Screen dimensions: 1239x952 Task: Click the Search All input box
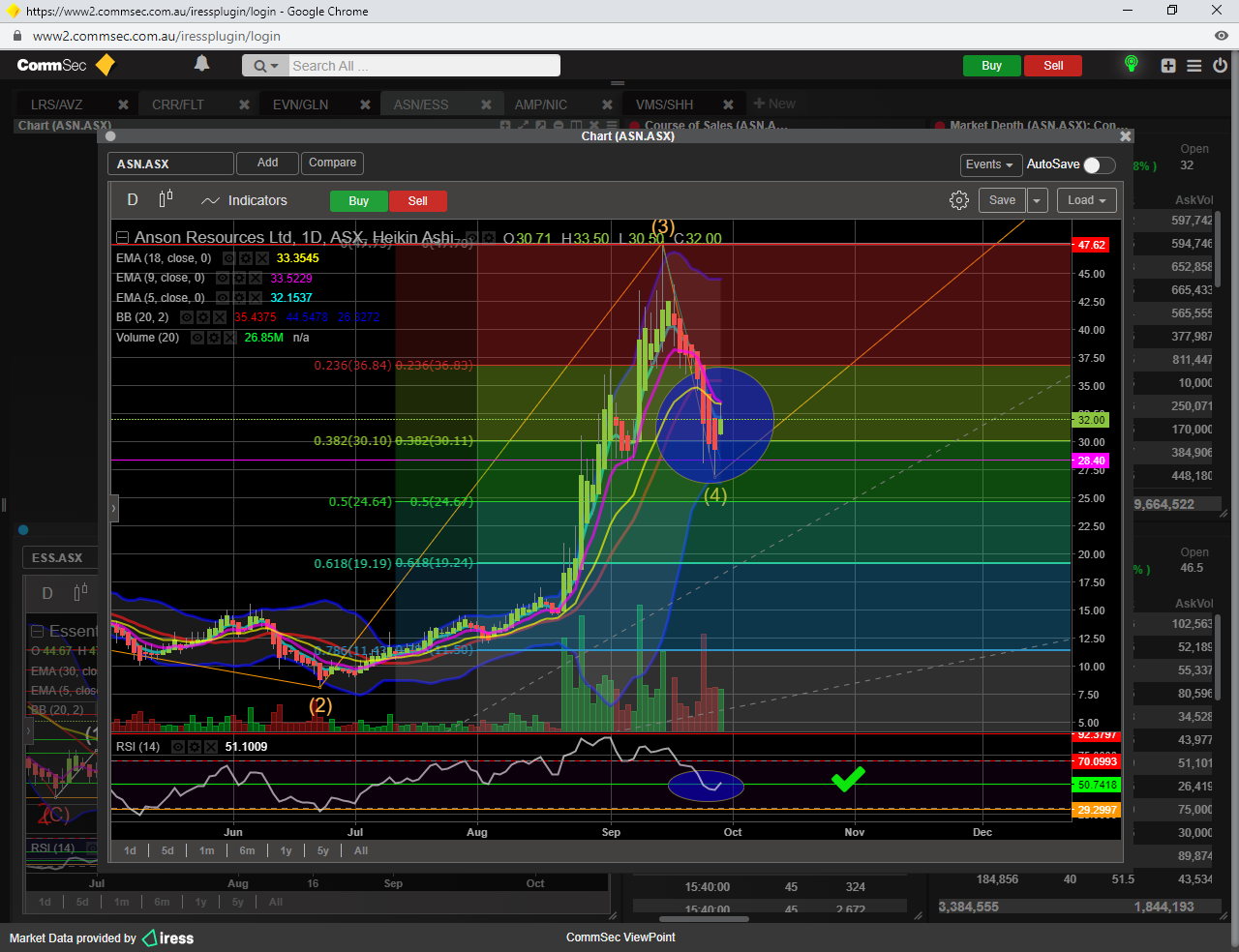tap(423, 66)
